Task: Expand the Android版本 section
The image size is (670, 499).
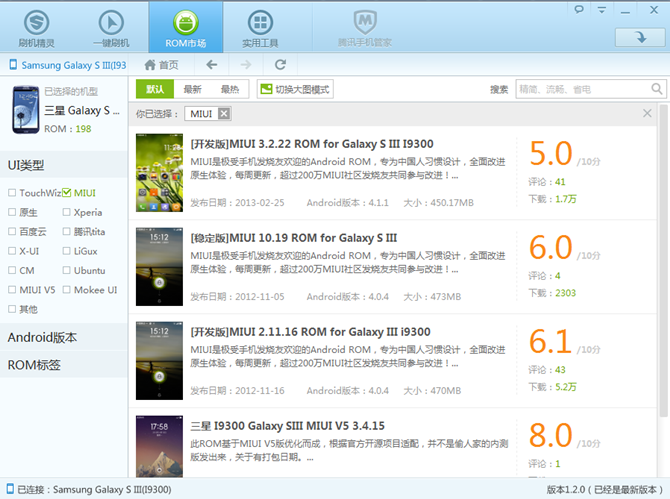Action: click(64, 338)
